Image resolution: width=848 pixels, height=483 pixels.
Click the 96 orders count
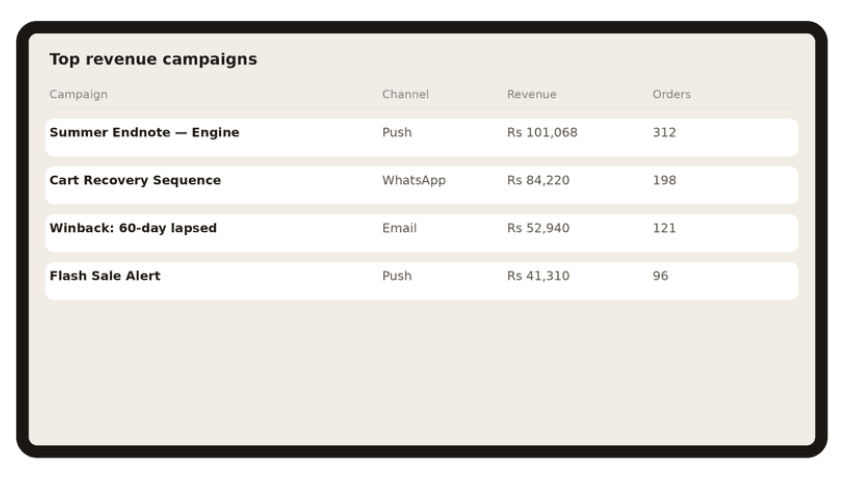660,276
